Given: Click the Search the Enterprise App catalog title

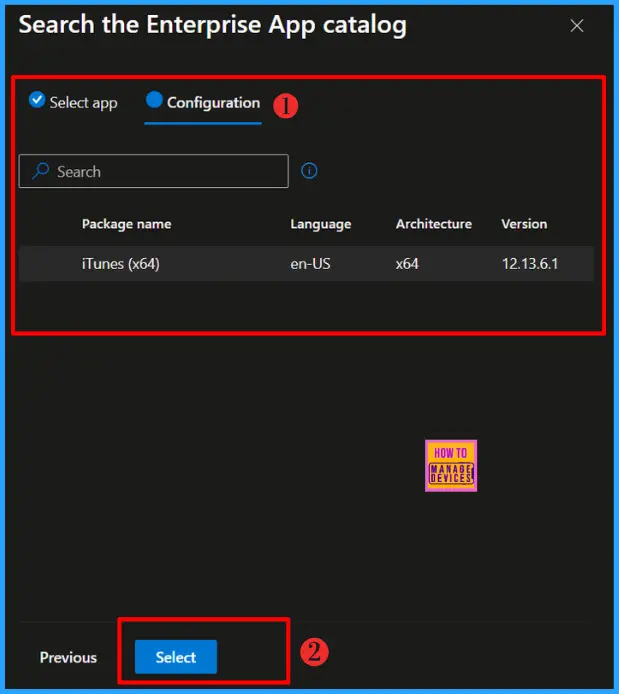Looking at the screenshot, I should [x=212, y=25].
